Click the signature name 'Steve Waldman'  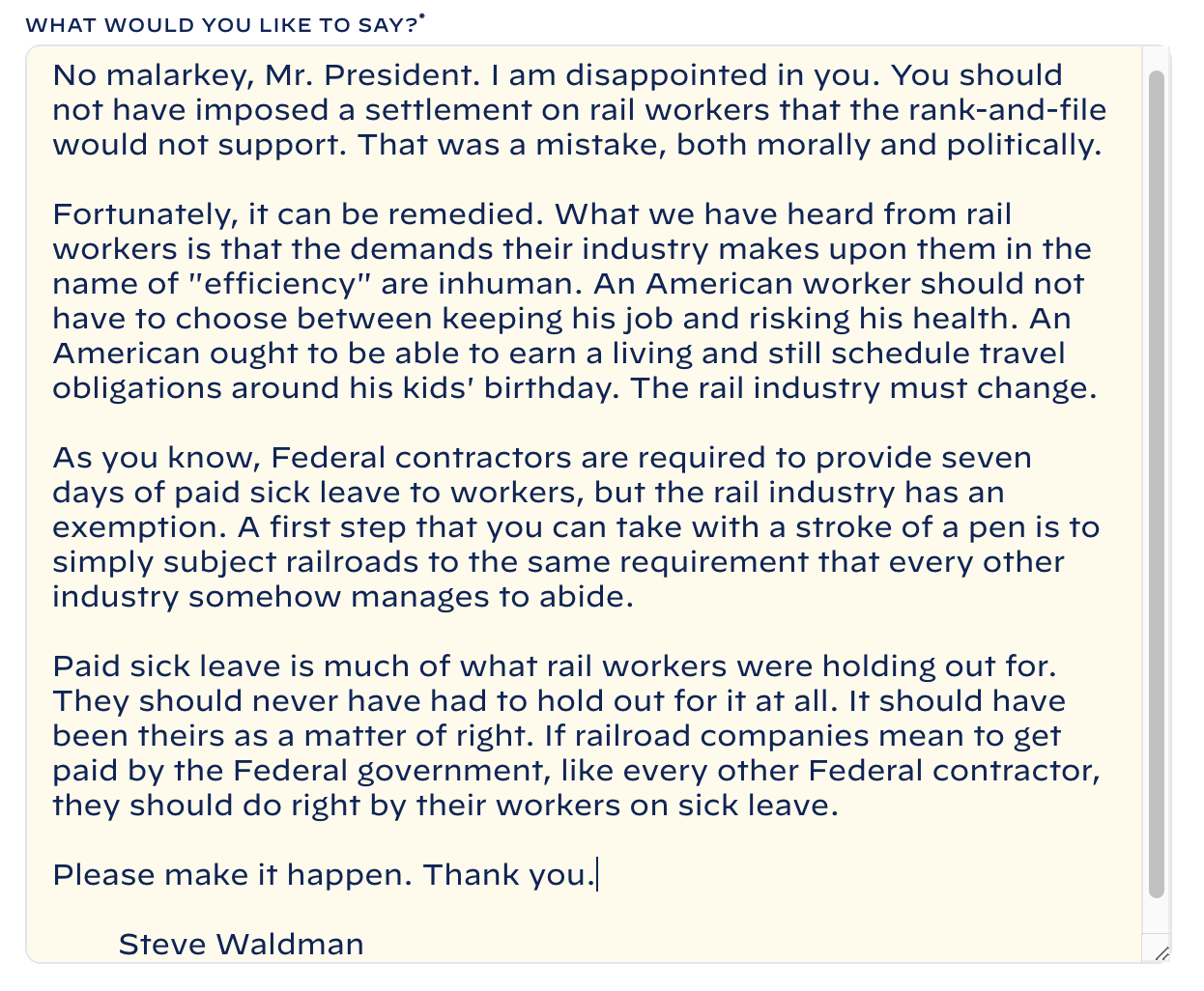[241, 945]
